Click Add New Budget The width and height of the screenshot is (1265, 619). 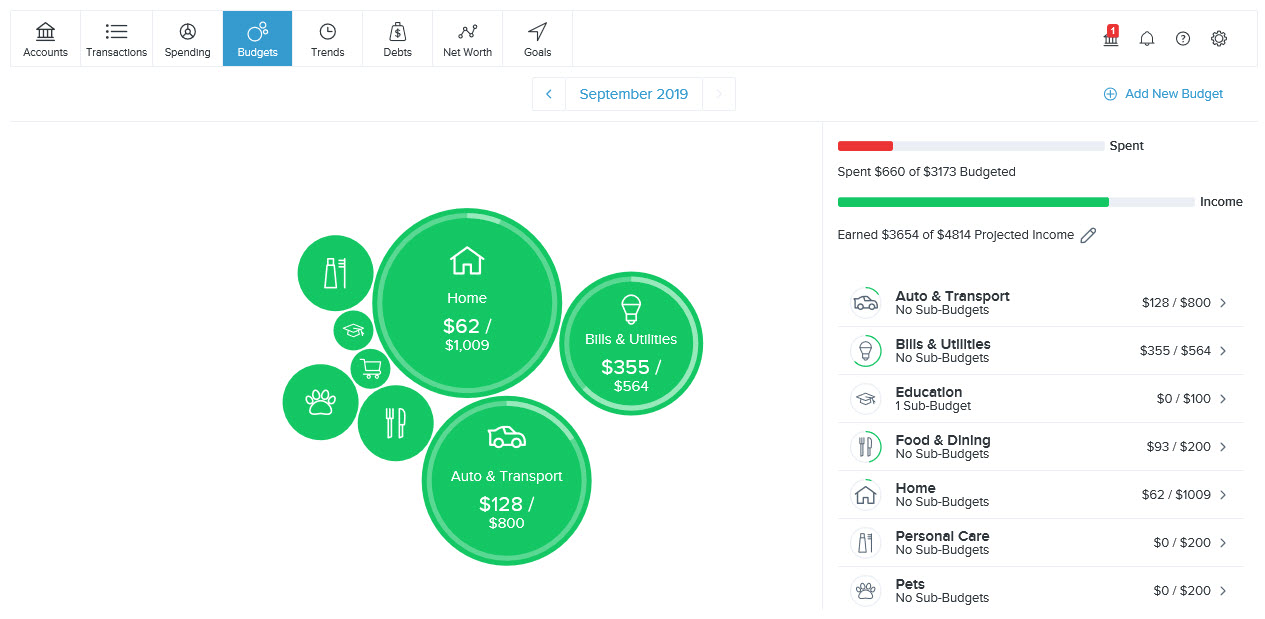coord(1163,94)
